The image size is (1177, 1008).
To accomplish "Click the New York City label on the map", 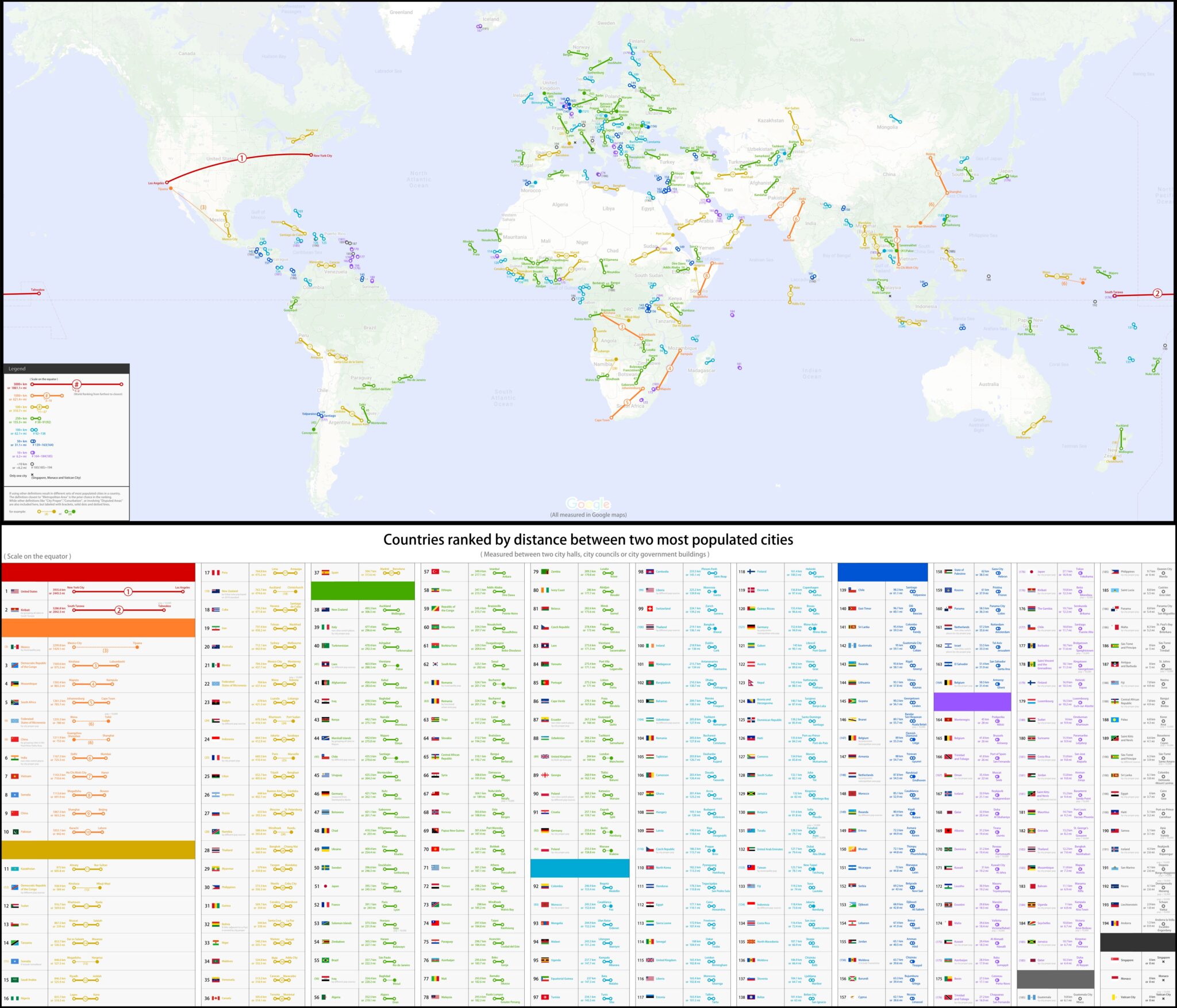I will coord(322,155).
